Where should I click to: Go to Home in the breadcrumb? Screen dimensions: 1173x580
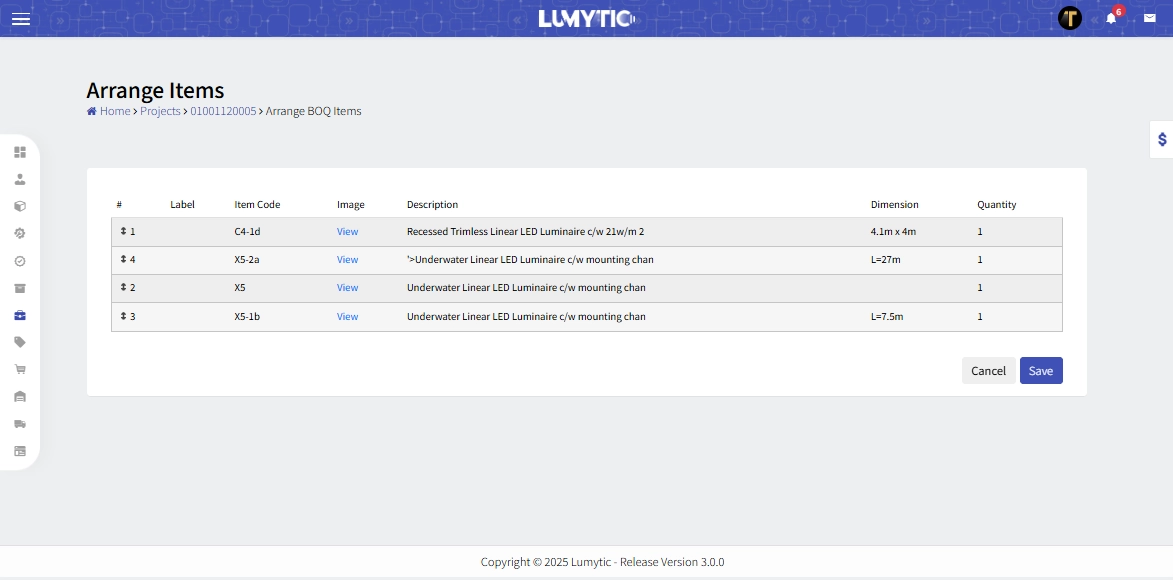(114, 111)
